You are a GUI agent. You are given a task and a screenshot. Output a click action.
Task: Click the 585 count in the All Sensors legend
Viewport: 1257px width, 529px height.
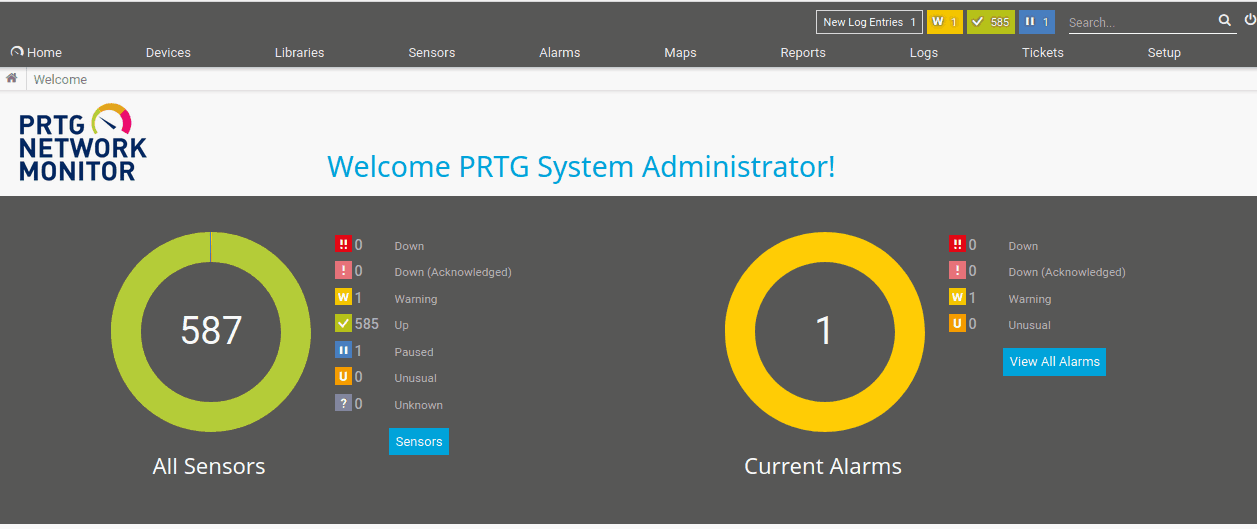[367, 324]
